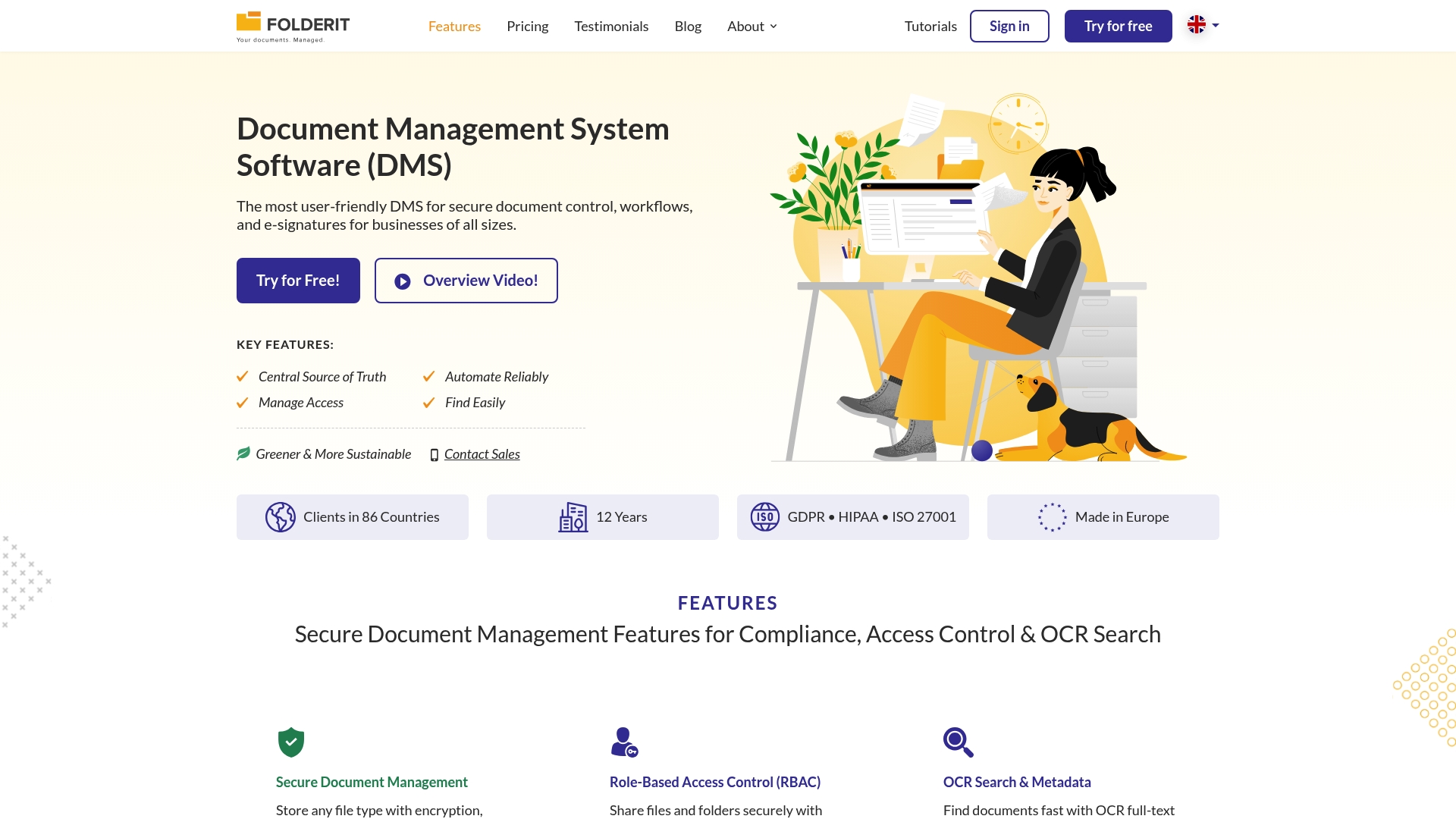Click the EU stars circle icon
The width and height of the screenshot is (1456, 819).
(1053, 517)
